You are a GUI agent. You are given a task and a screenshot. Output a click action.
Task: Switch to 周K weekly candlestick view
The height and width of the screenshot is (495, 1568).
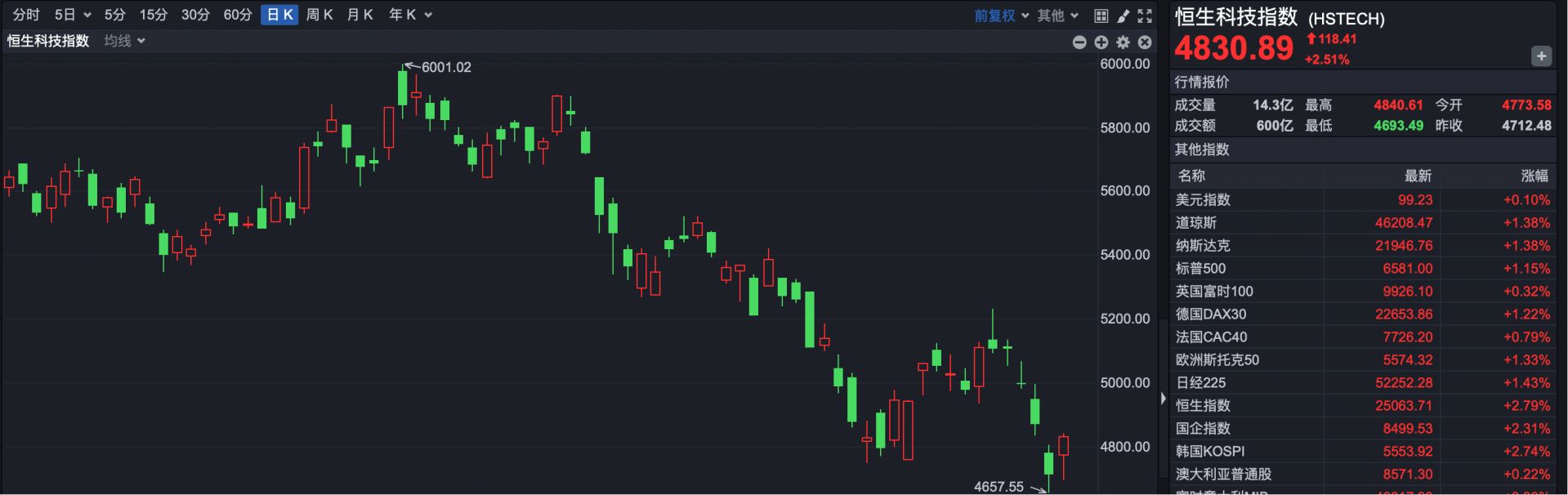[x=319, y=15]
